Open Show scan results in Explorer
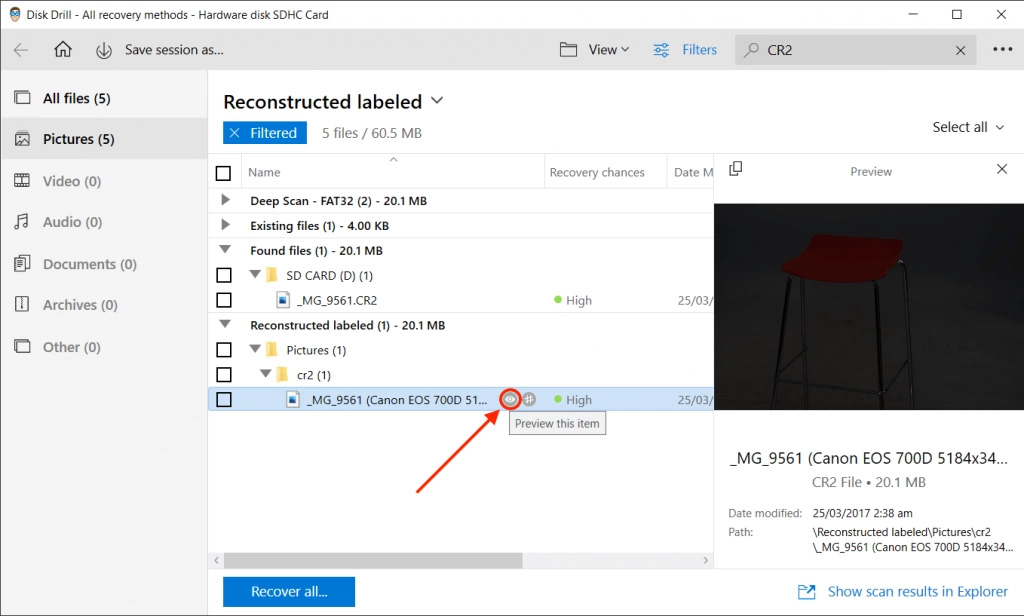The height and width of the screenshot is (616, 1024). pyautogui.click(x=903, y=591)
